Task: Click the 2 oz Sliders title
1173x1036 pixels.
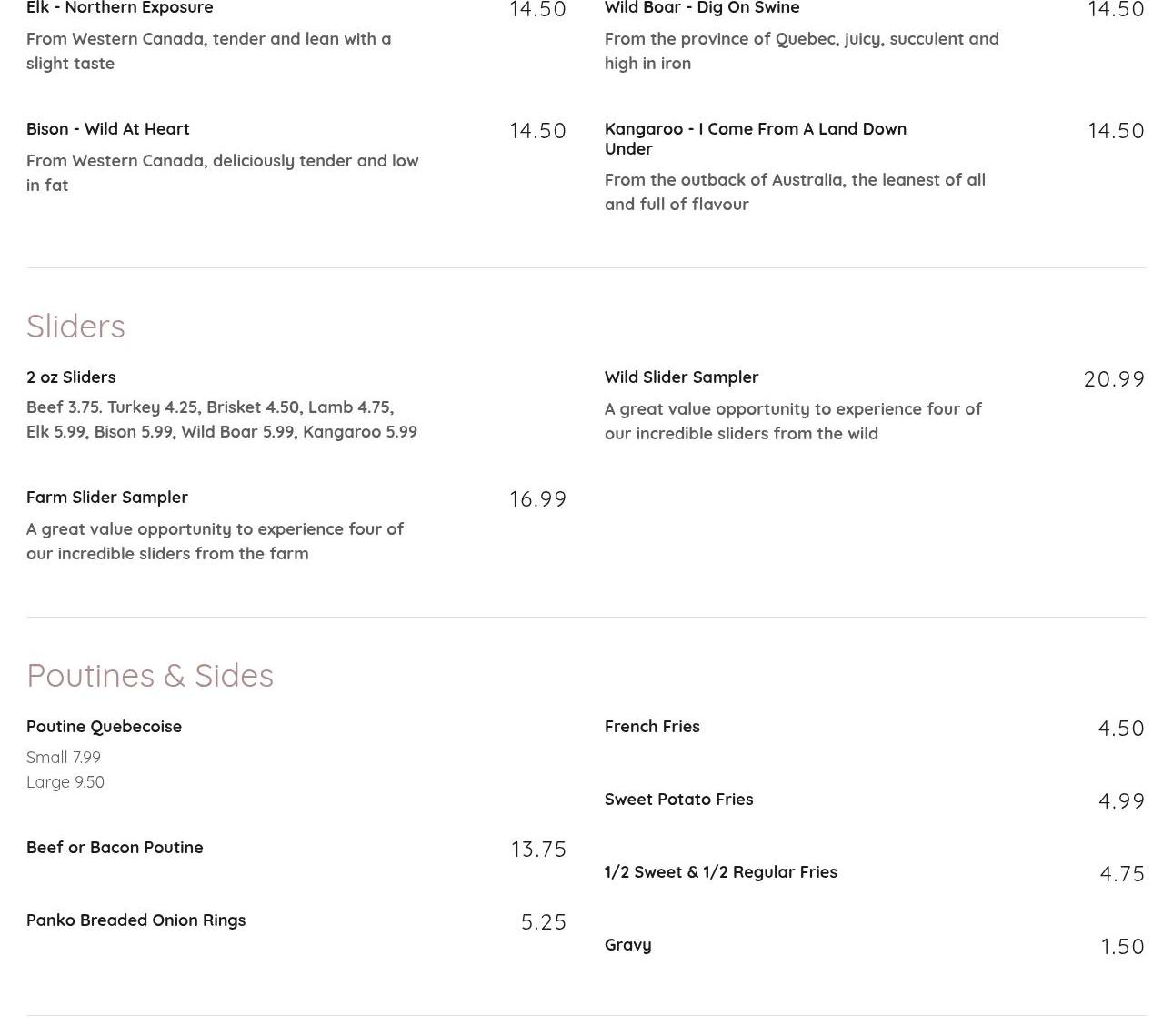Action: coord(71,377)
